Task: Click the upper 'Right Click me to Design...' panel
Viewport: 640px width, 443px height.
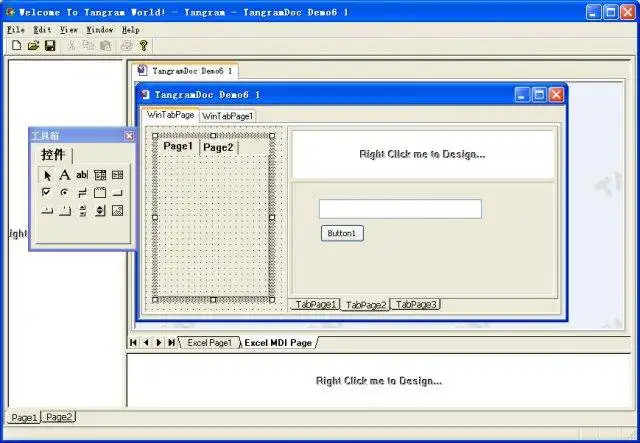Action: 422,154
